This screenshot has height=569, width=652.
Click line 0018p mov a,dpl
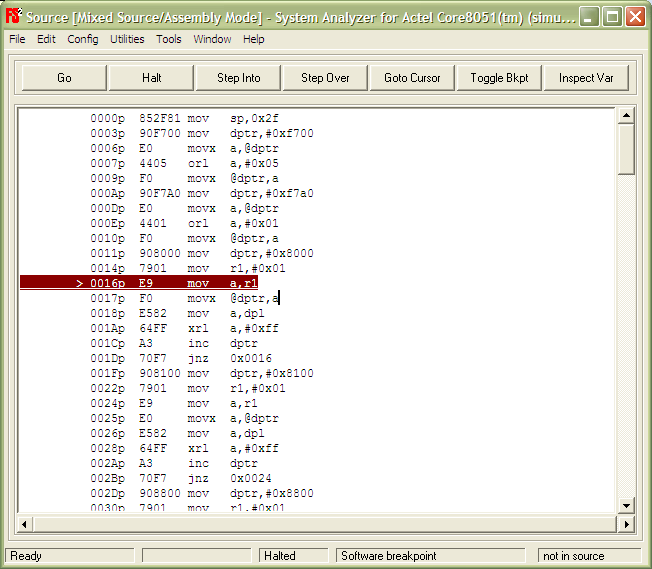click(177, 313)
